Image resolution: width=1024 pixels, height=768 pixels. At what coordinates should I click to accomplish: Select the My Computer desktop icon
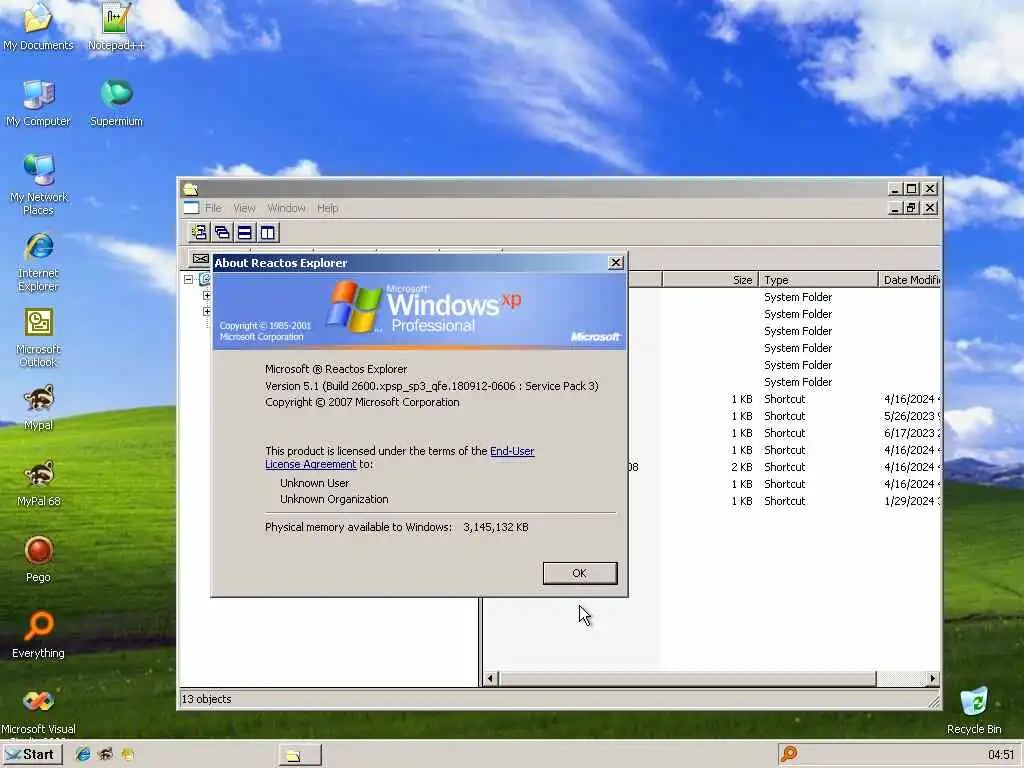(x=38, y=103)
